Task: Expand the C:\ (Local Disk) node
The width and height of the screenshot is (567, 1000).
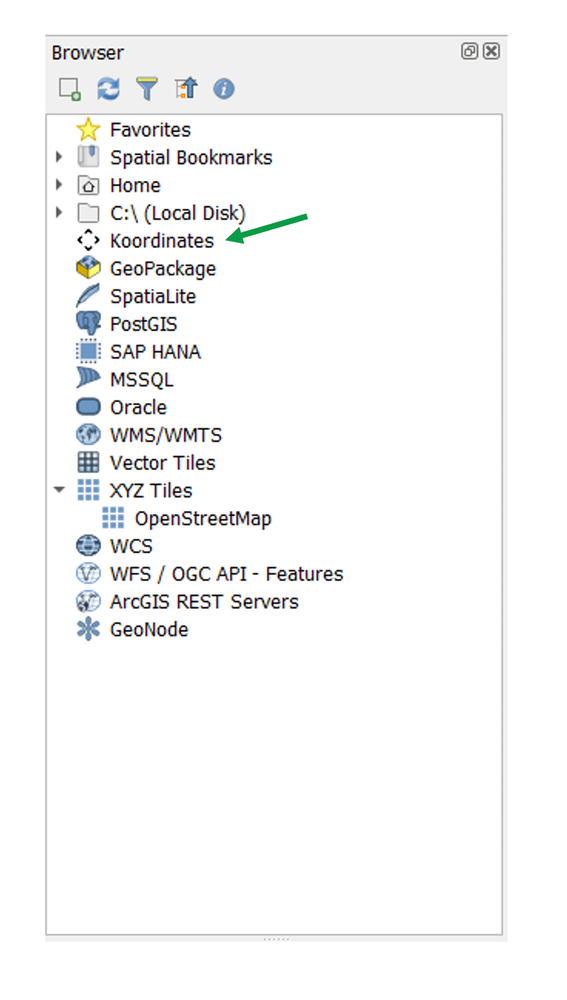Action: [59, 212]
